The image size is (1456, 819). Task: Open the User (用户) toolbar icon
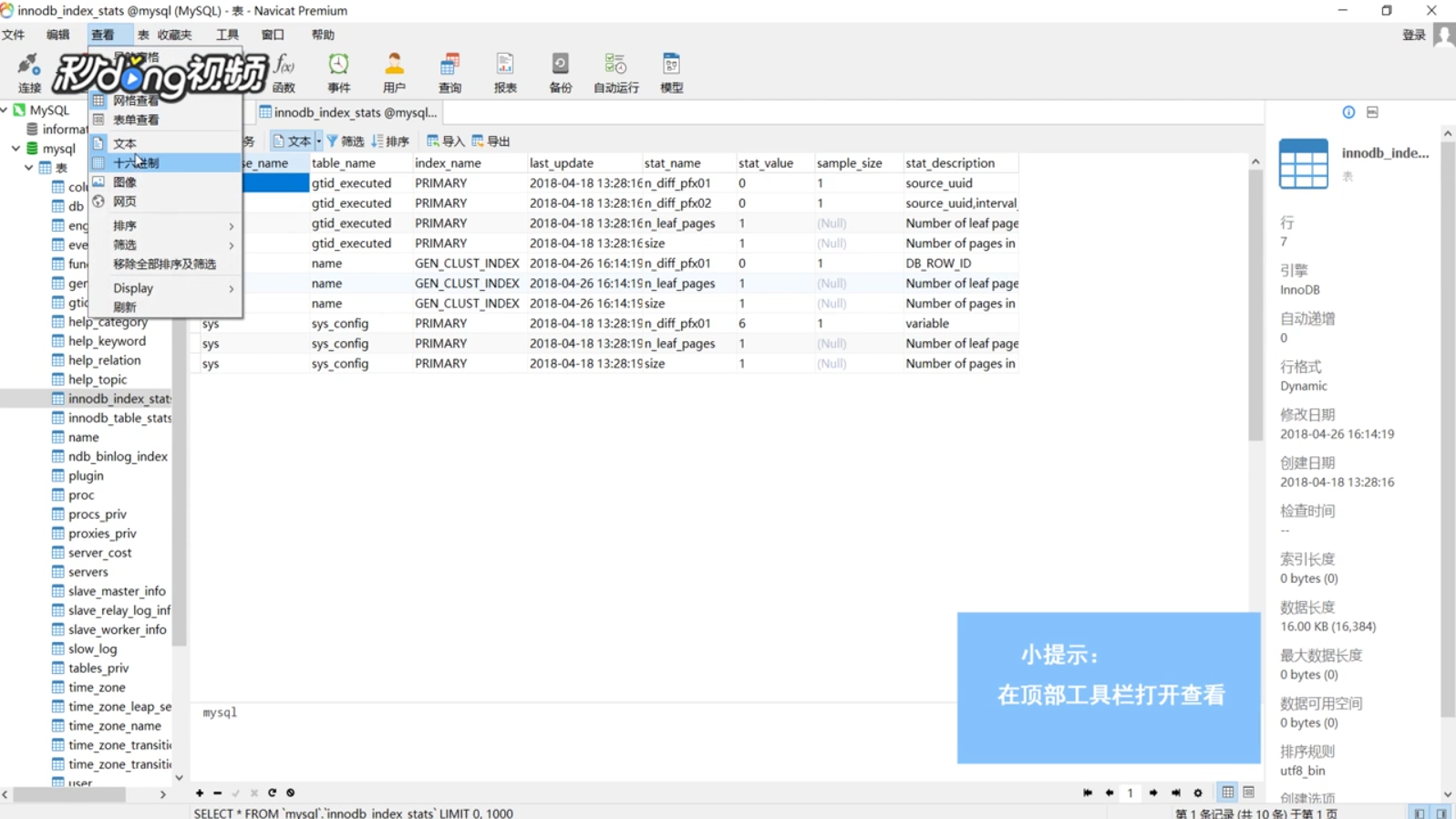tap(394, 73)
